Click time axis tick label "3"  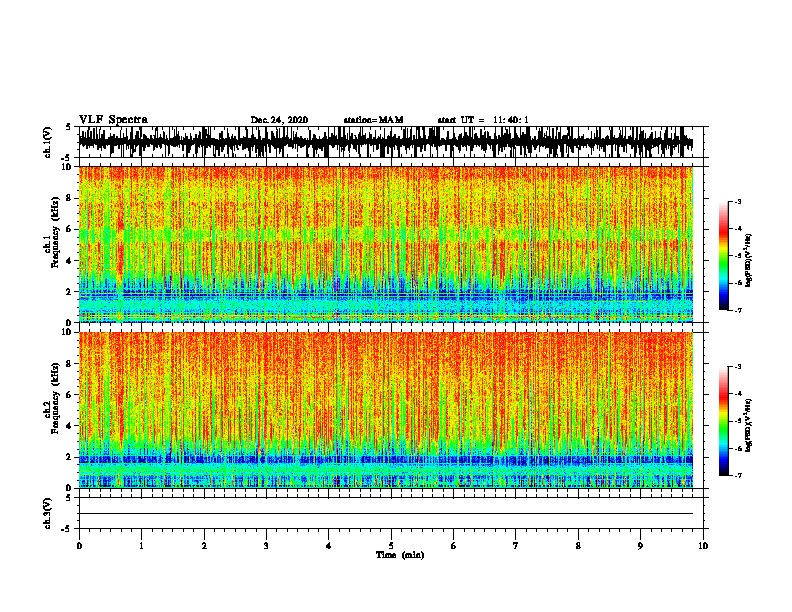click(x=266, y=546)
